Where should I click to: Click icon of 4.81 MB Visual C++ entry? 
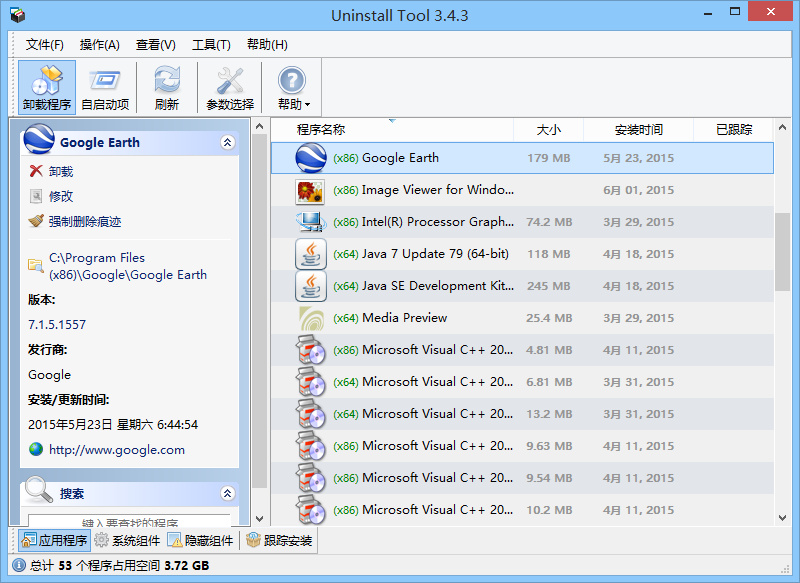click(311, 350)
